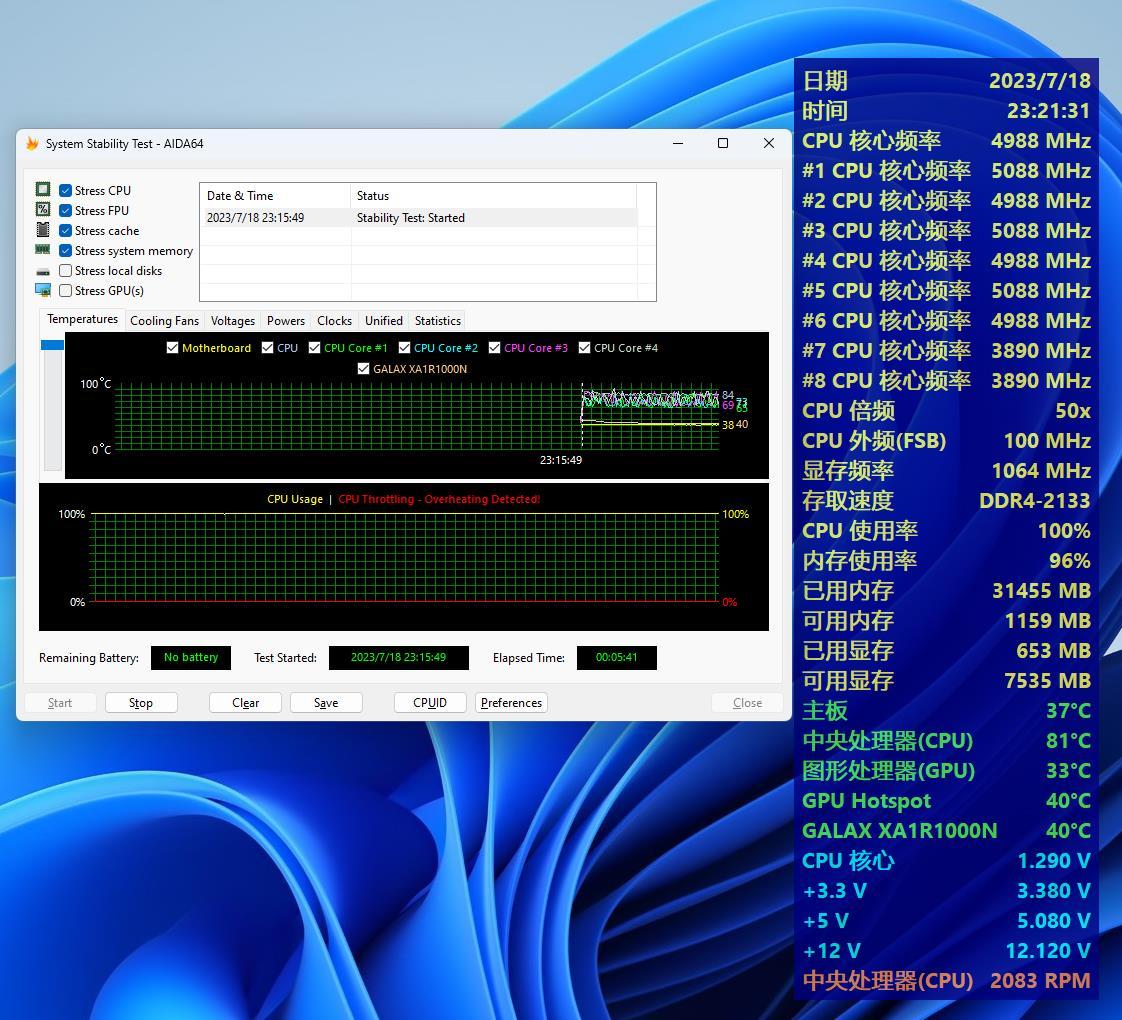
Task: Click the '50x' CPU multiplier value
Action: click(x=1073, y=411)
